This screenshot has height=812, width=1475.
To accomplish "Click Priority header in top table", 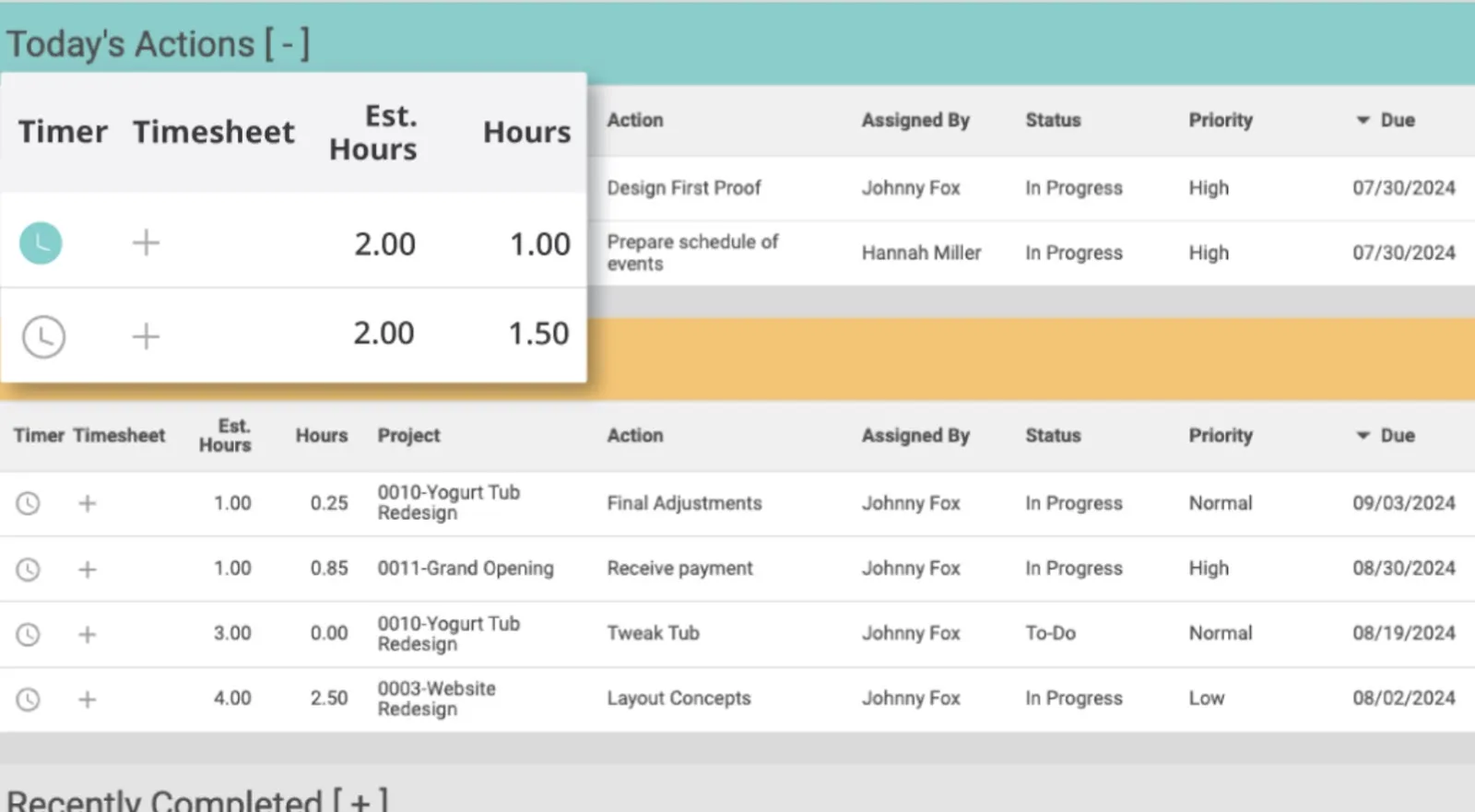I will [x=1221, y=120].
